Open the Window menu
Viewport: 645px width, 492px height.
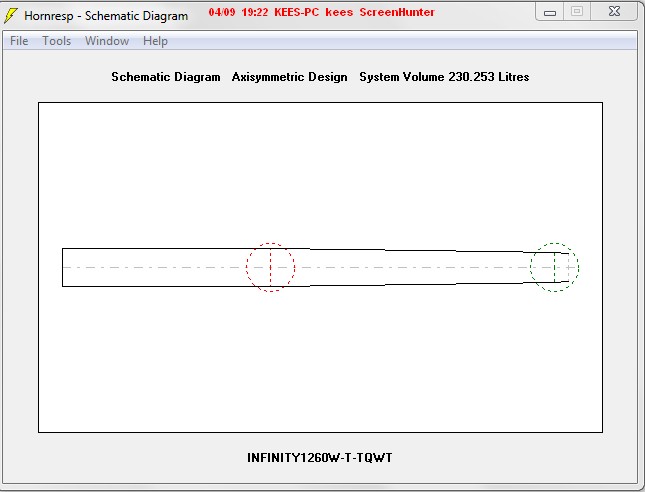(x=107, y=41)
